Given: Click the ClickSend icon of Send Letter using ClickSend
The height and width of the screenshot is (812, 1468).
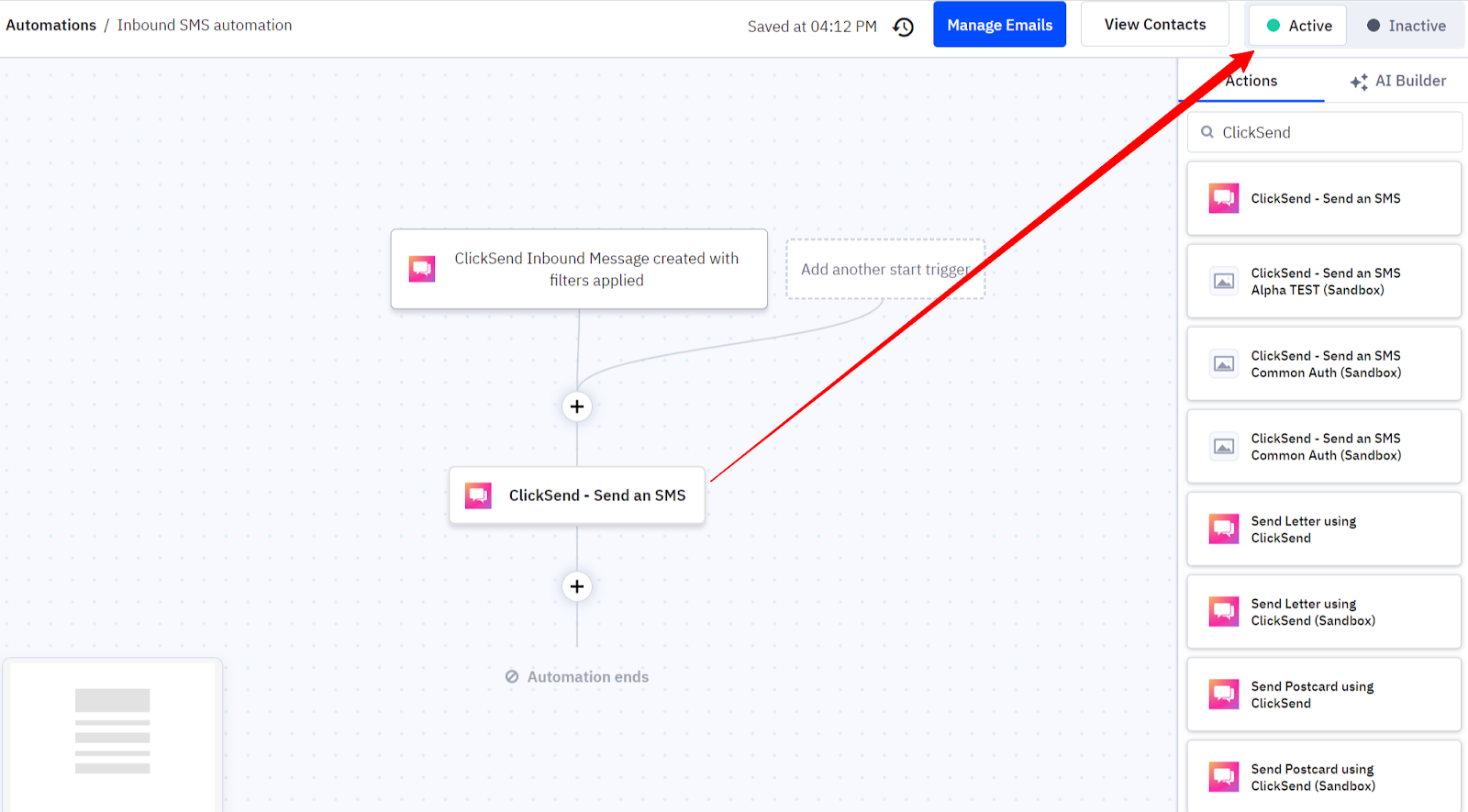Looking at the screenshot, I should tap(1224, 529).
